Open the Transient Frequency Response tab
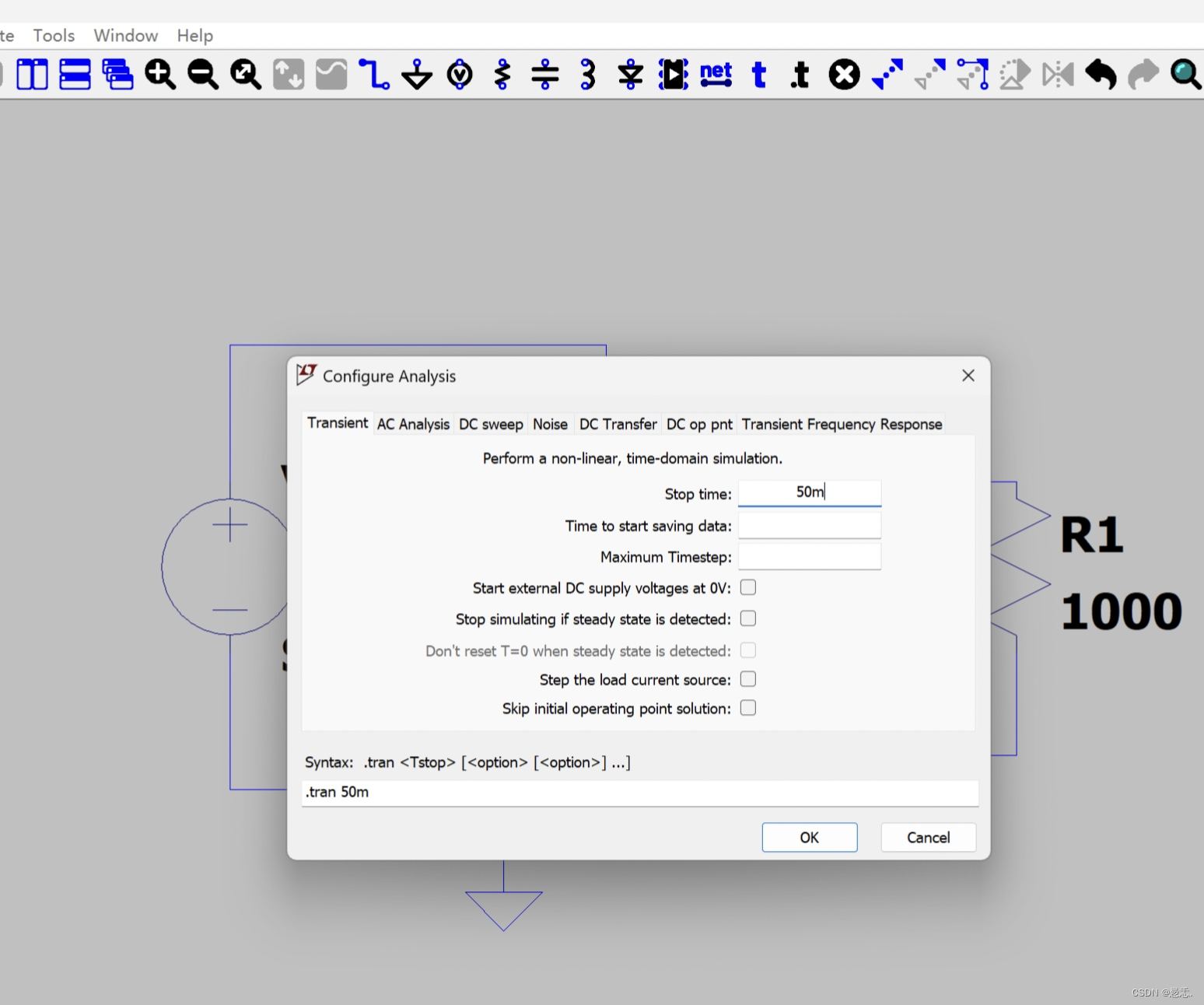 (x=842, y=424)
